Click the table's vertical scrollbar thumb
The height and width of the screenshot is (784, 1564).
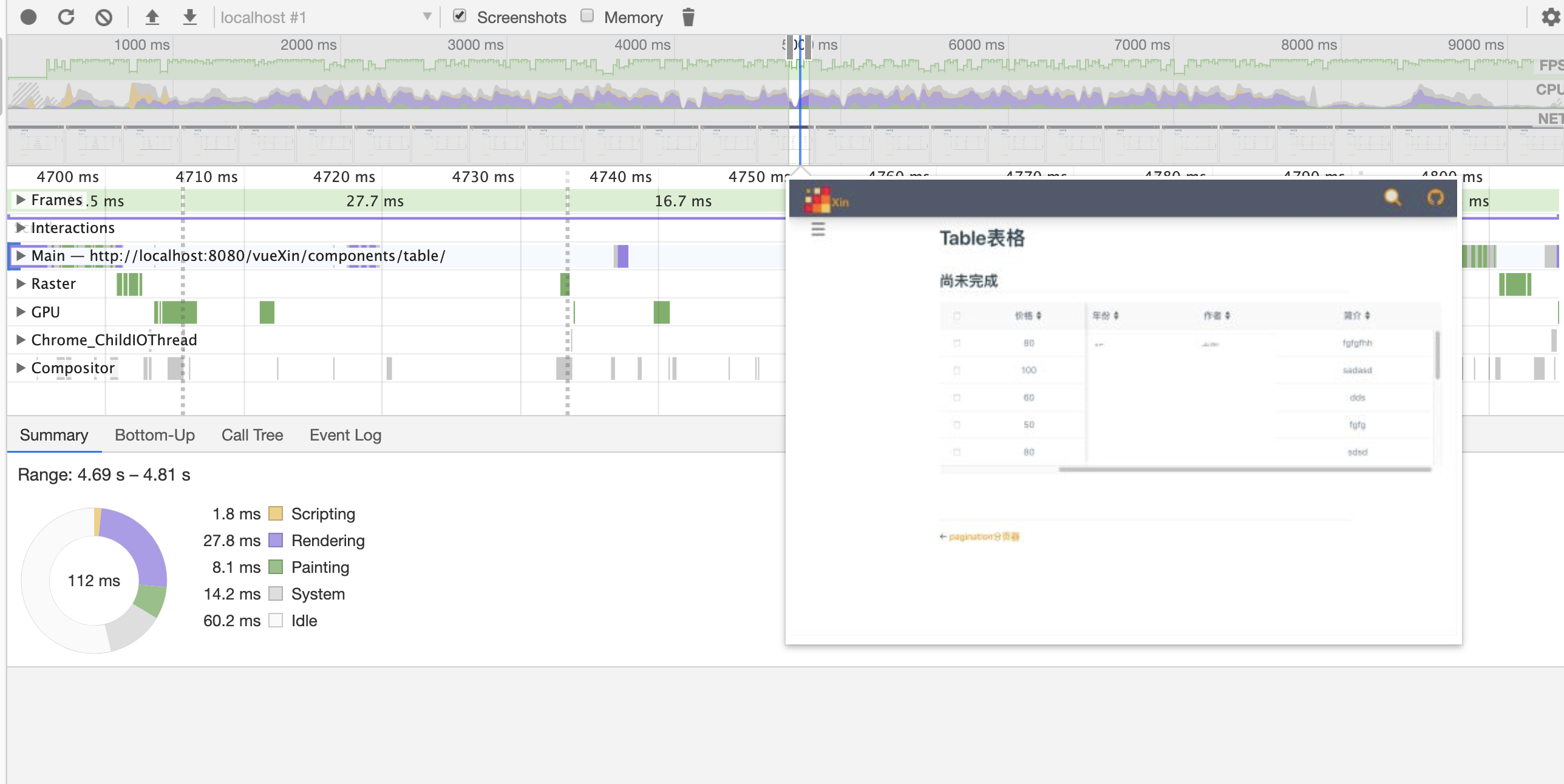point(1436,355)
